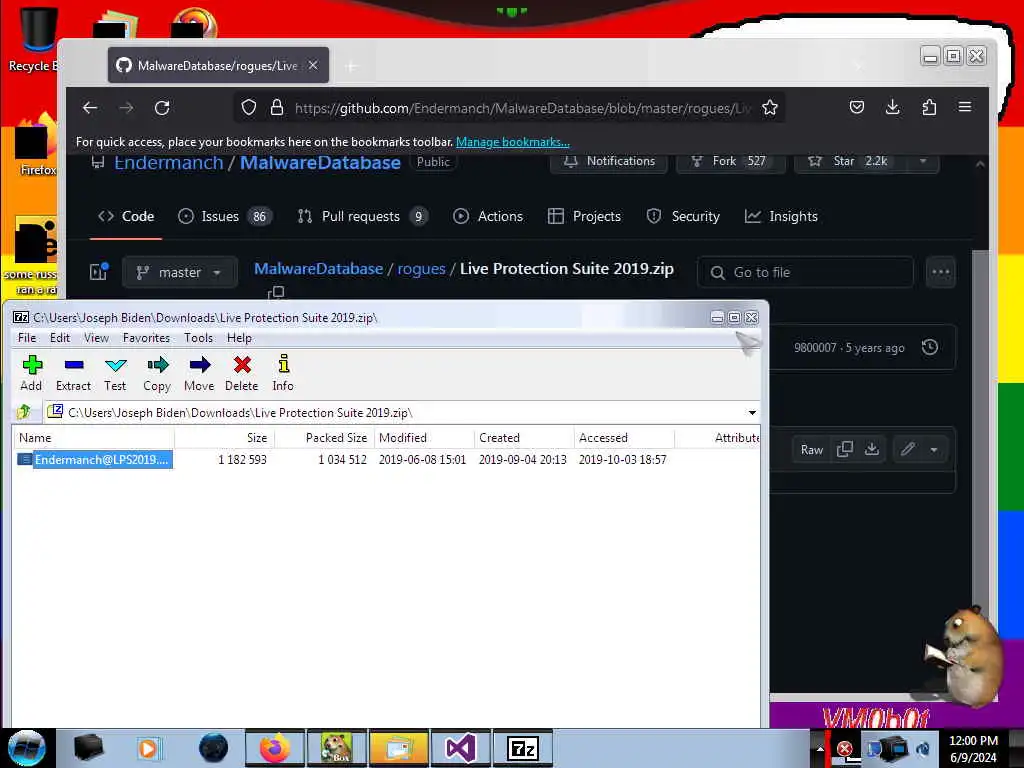
Task: Star the MalwareDatabase repository
Action: (x=850, y=161)
